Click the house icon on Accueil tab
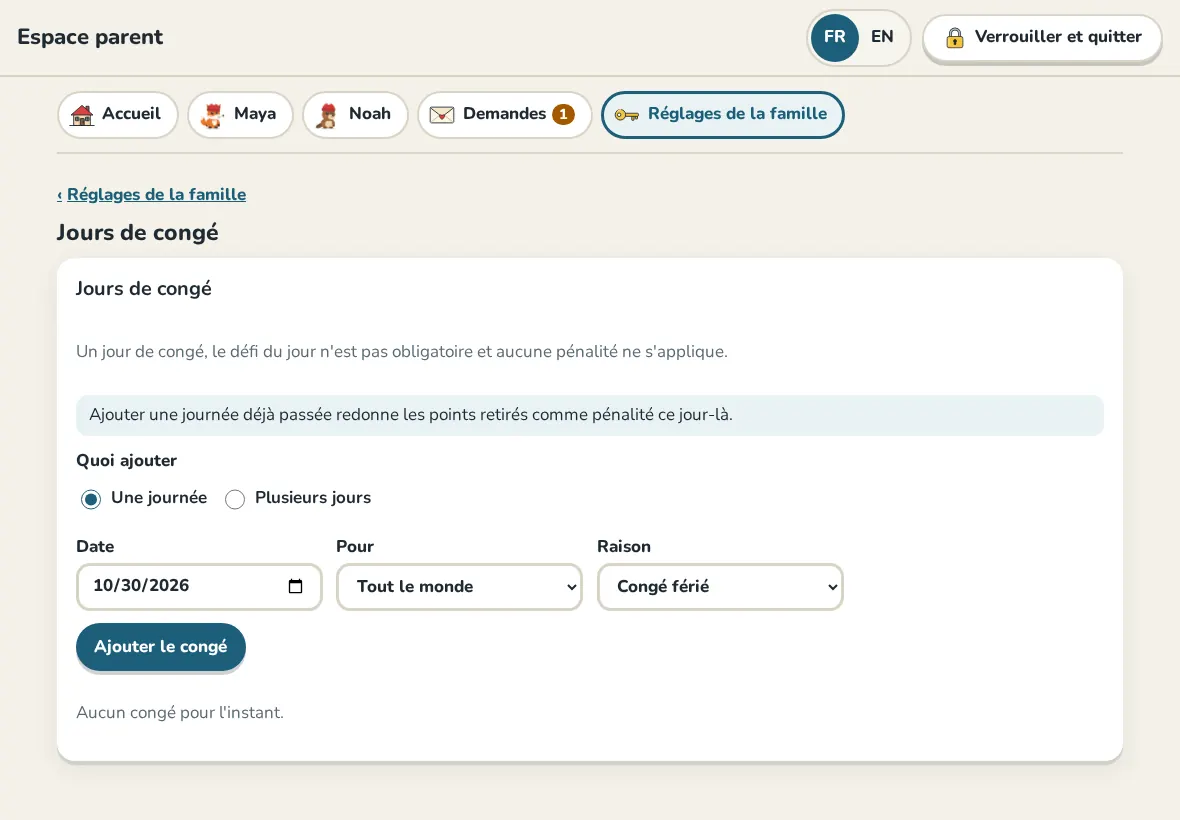1180x820 pixels. coord(82,115)
